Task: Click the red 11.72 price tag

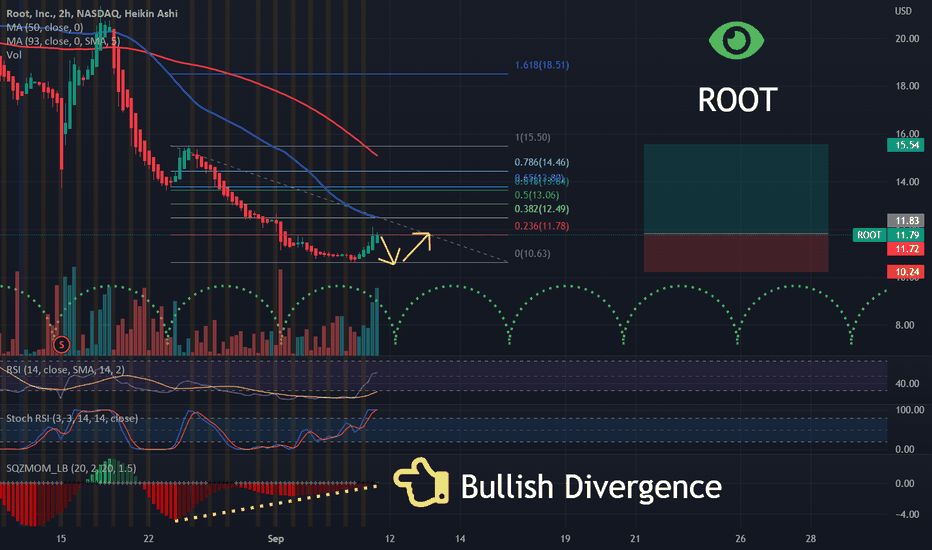Action: click(x=906, y=249)
